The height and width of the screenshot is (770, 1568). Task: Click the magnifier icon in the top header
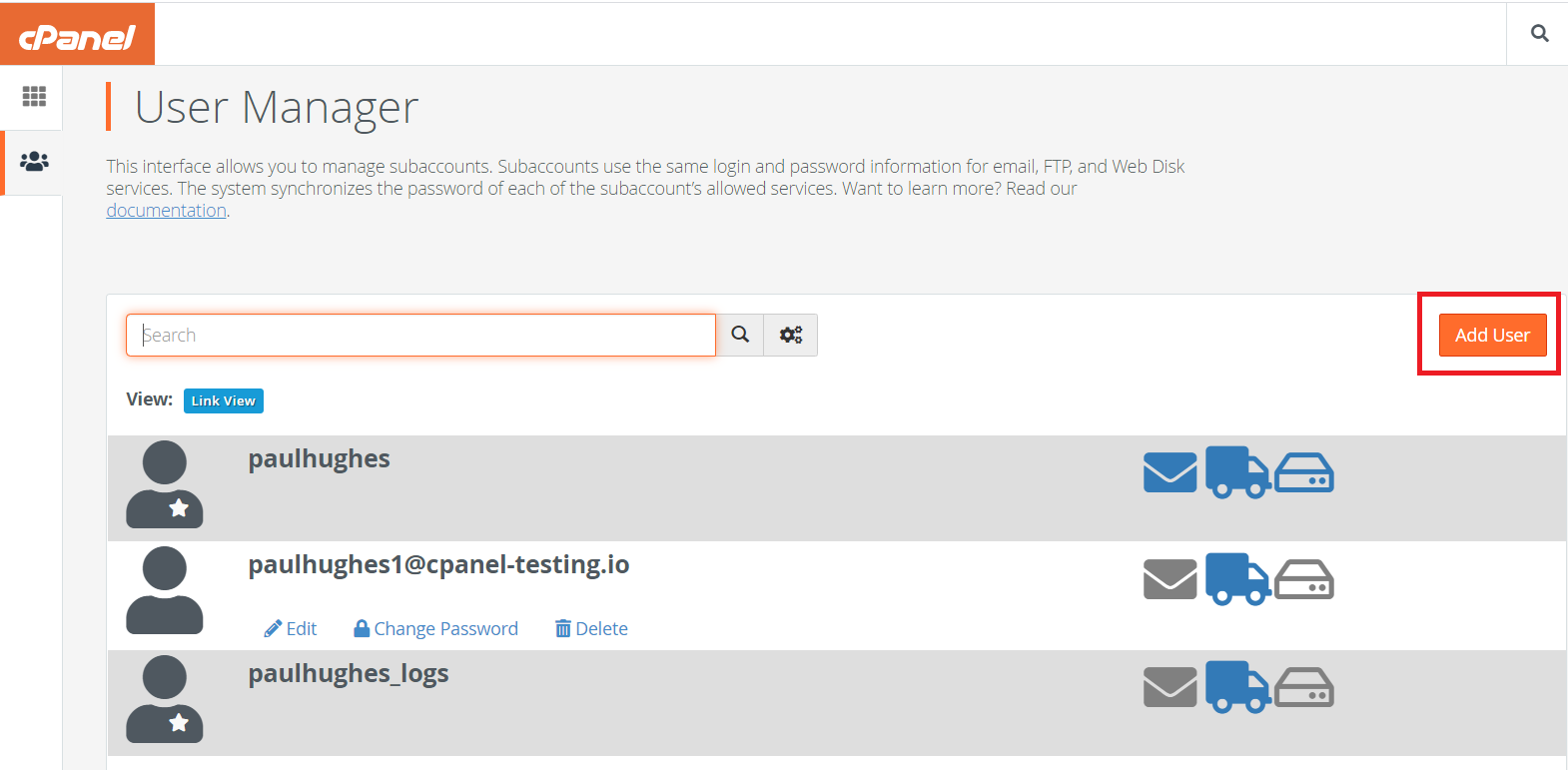(x=1539, y=33)
